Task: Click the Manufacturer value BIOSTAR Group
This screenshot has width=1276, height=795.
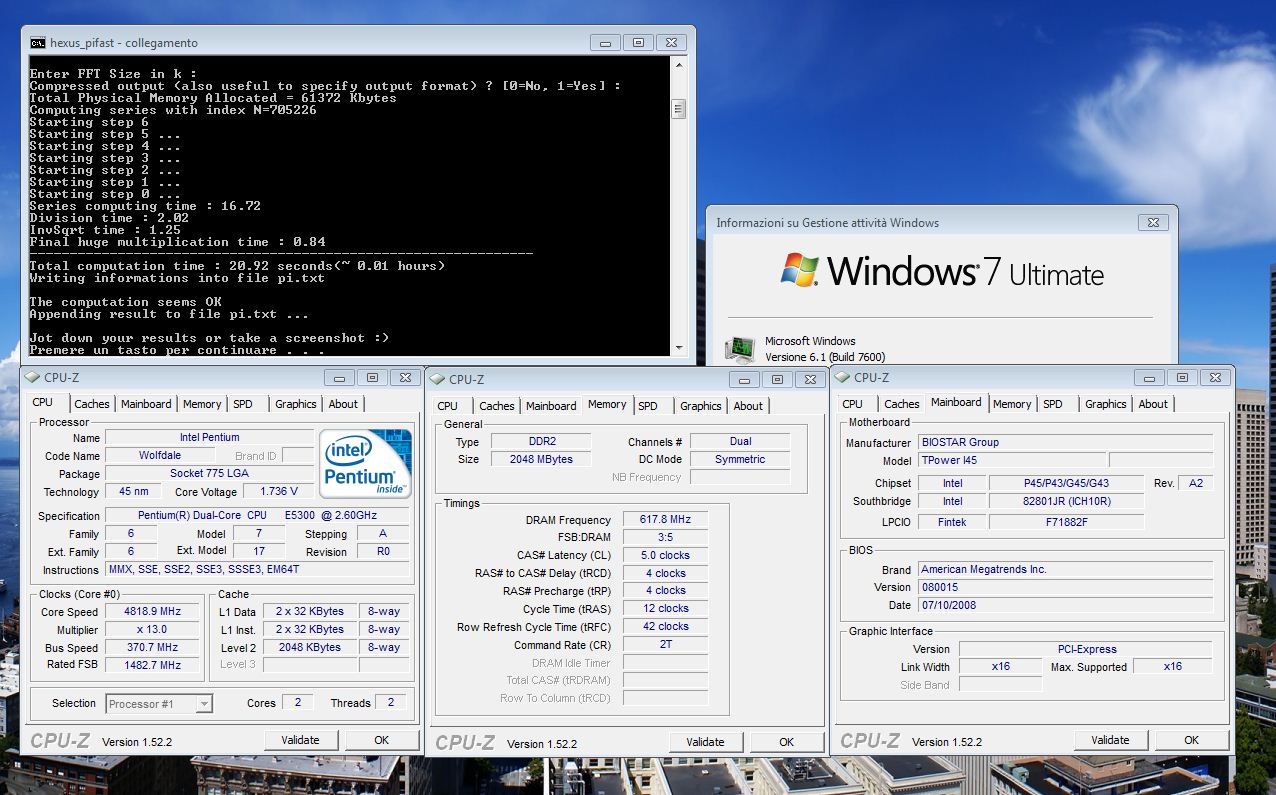Action: pos(1065,443)
